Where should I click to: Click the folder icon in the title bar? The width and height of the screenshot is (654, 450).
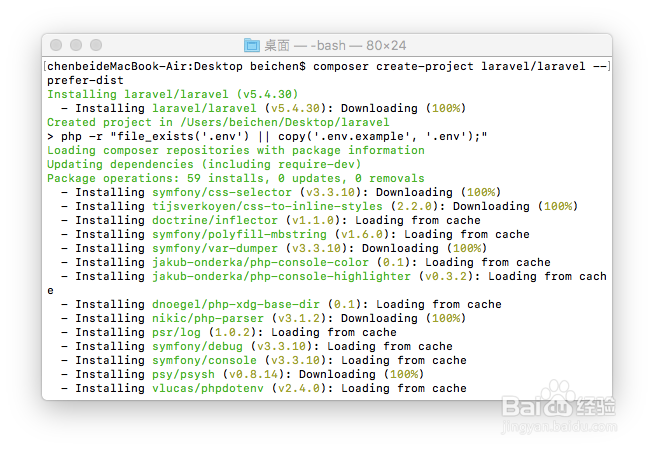[252, 45]
